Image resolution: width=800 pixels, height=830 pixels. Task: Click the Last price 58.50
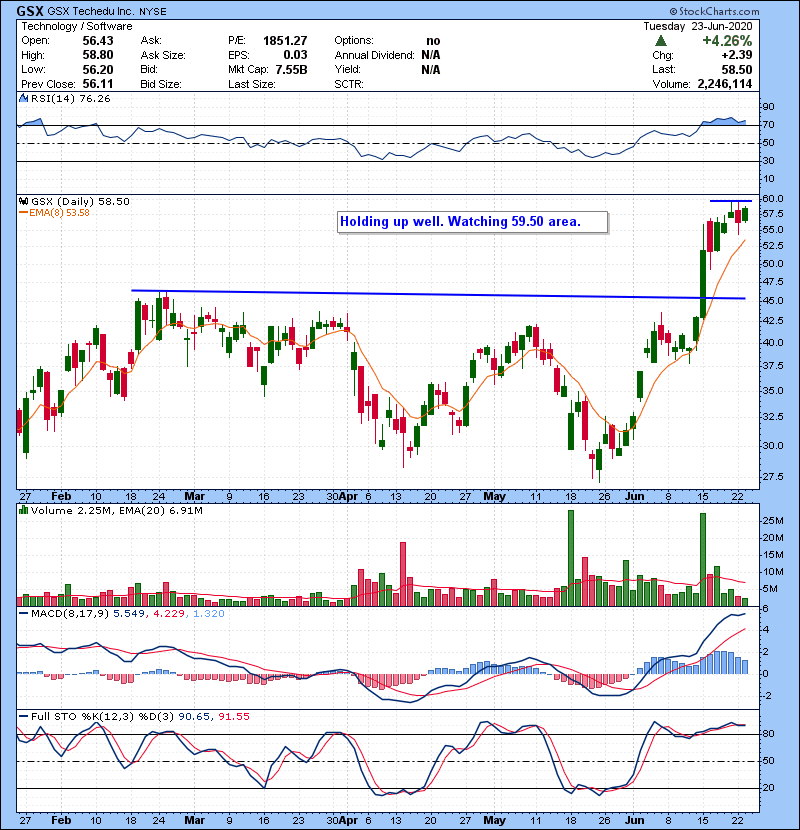coord(736,70)
